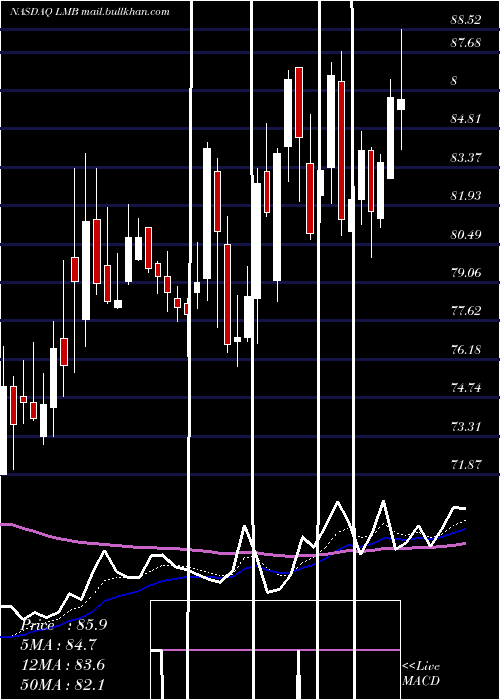Select the 80.49 price axis label
This screenshot has height=700, width=500.
pyautogui.click(x=466, y=234)
